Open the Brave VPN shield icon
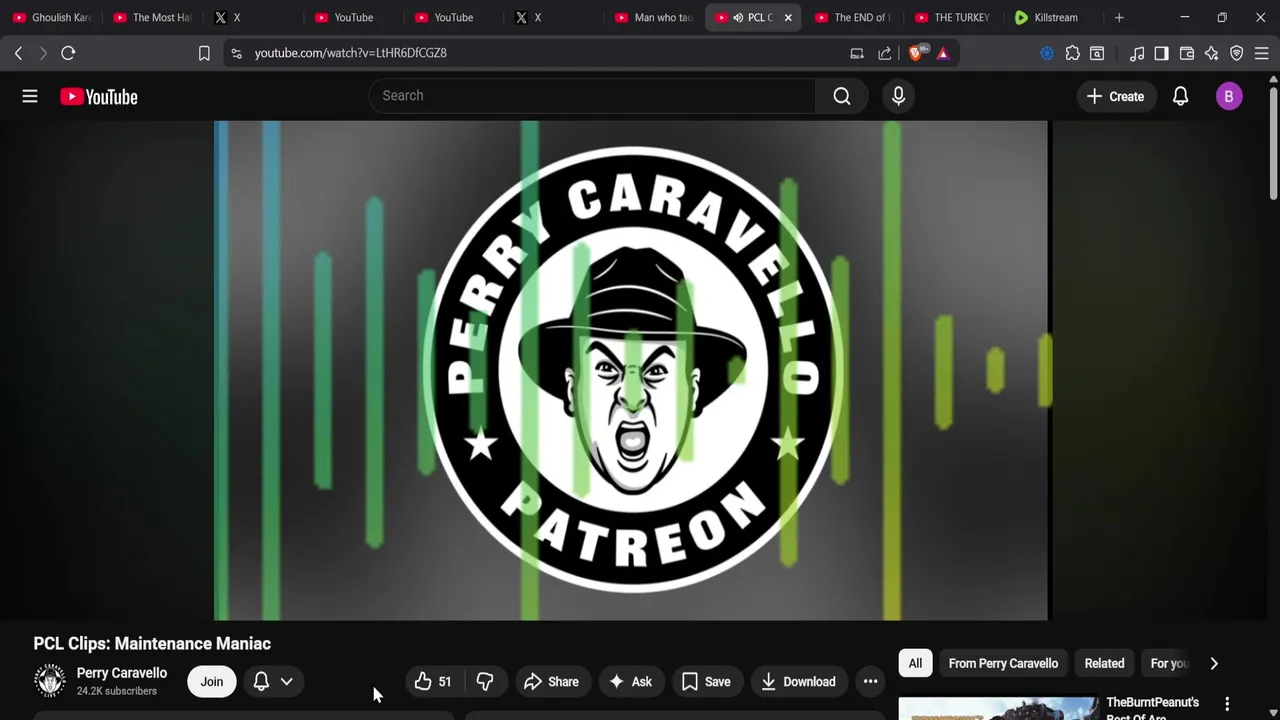1280x720 pixels. [1237, 53]
